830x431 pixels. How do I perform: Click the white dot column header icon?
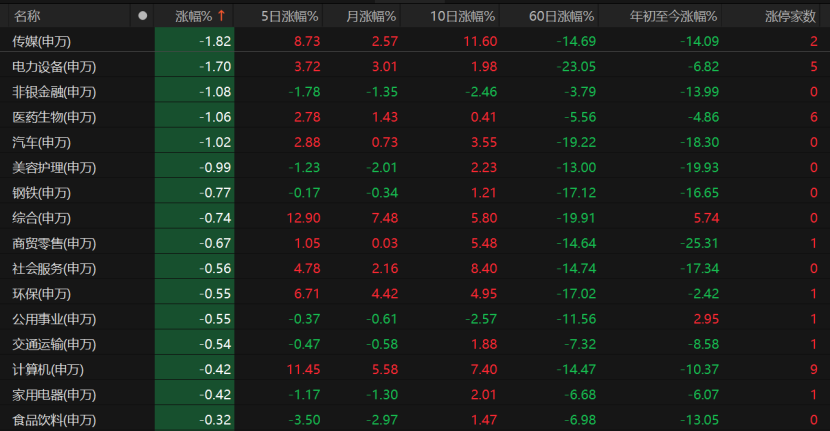tap(142, 16)
